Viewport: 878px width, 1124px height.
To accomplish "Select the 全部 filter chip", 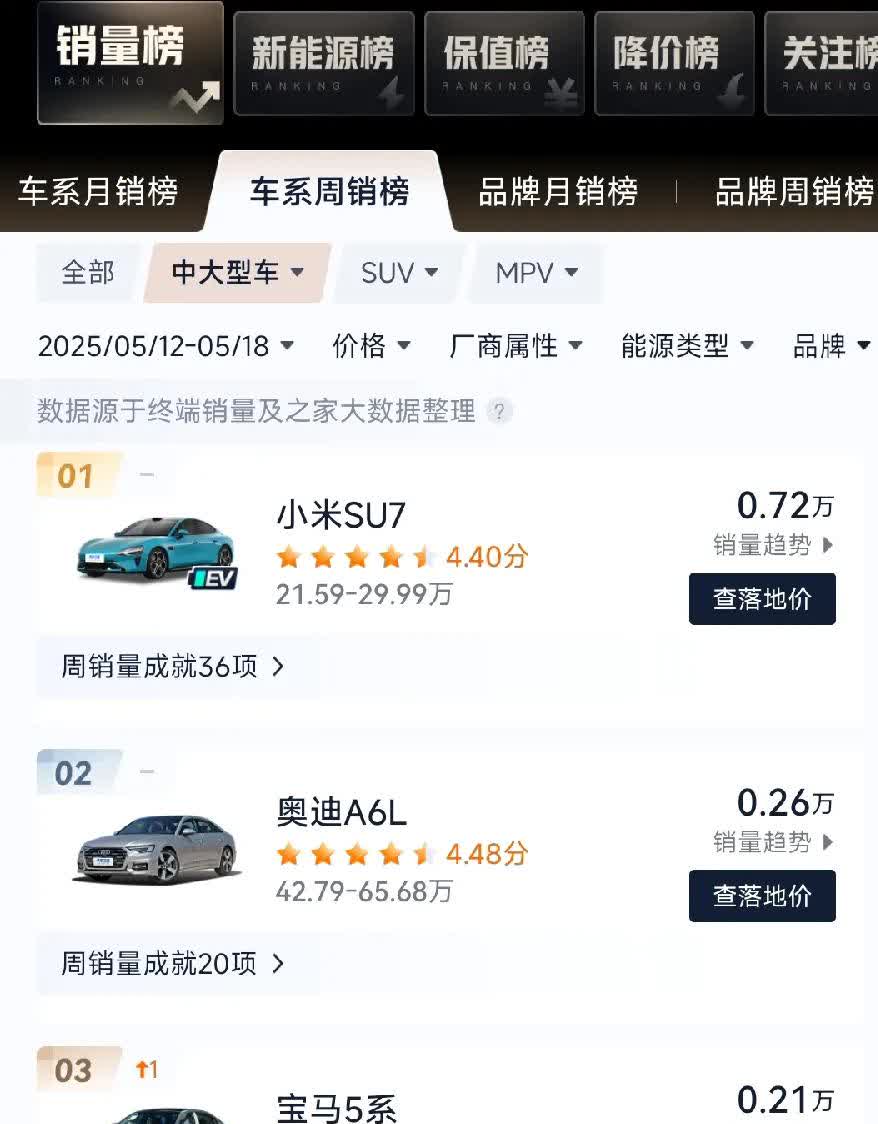I will 87,273.
